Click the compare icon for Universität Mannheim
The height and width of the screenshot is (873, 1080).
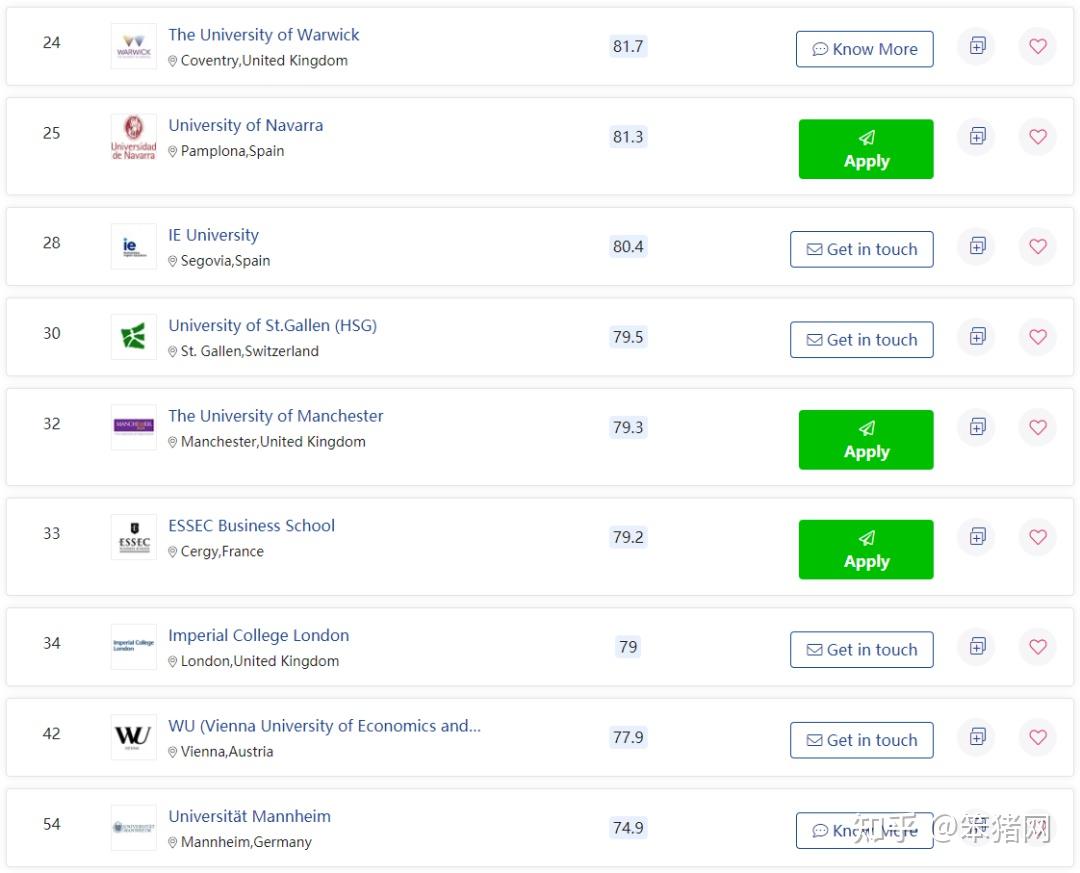(976, 828)
